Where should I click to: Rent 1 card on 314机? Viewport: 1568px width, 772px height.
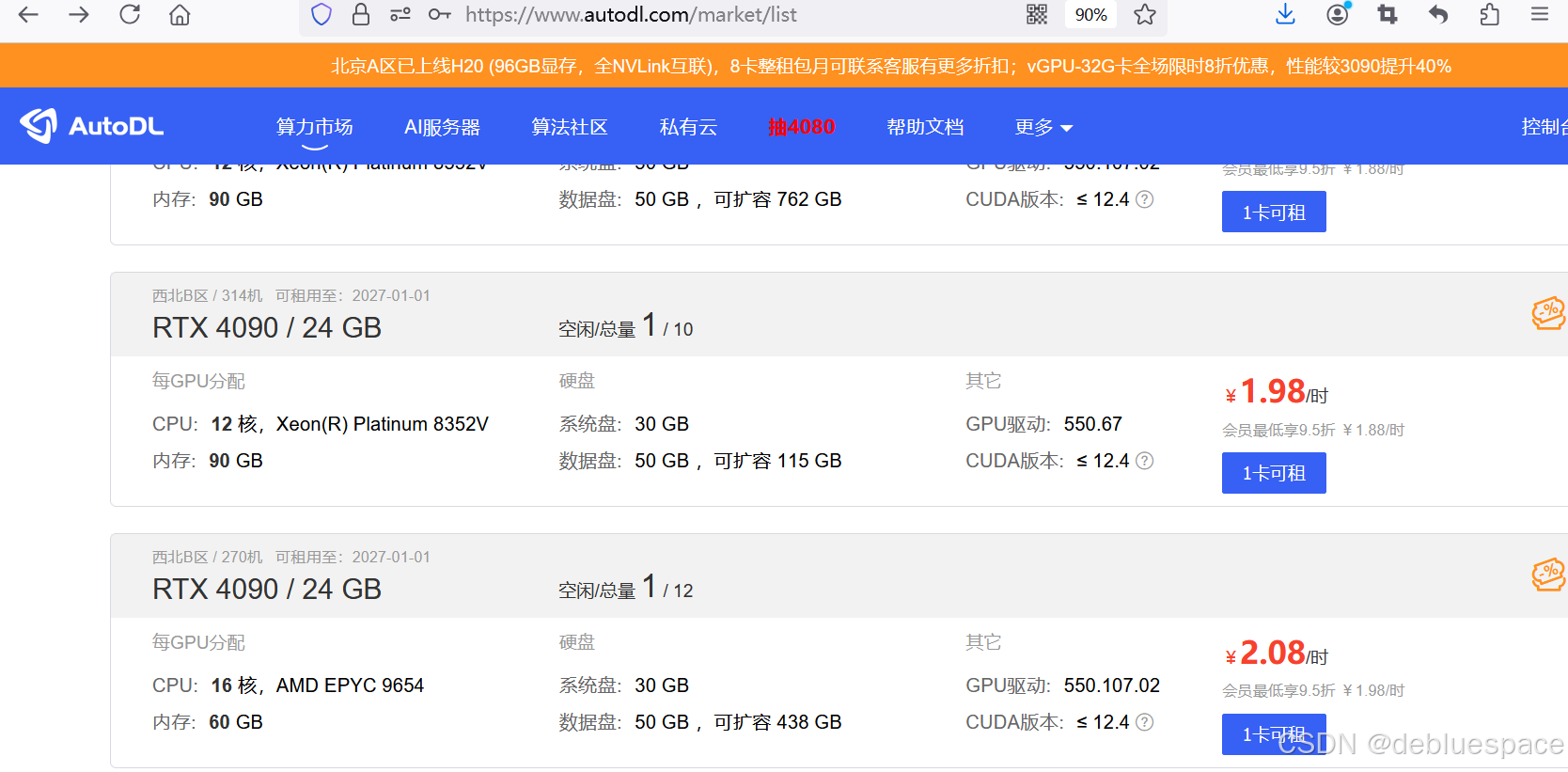(1274, 473)
